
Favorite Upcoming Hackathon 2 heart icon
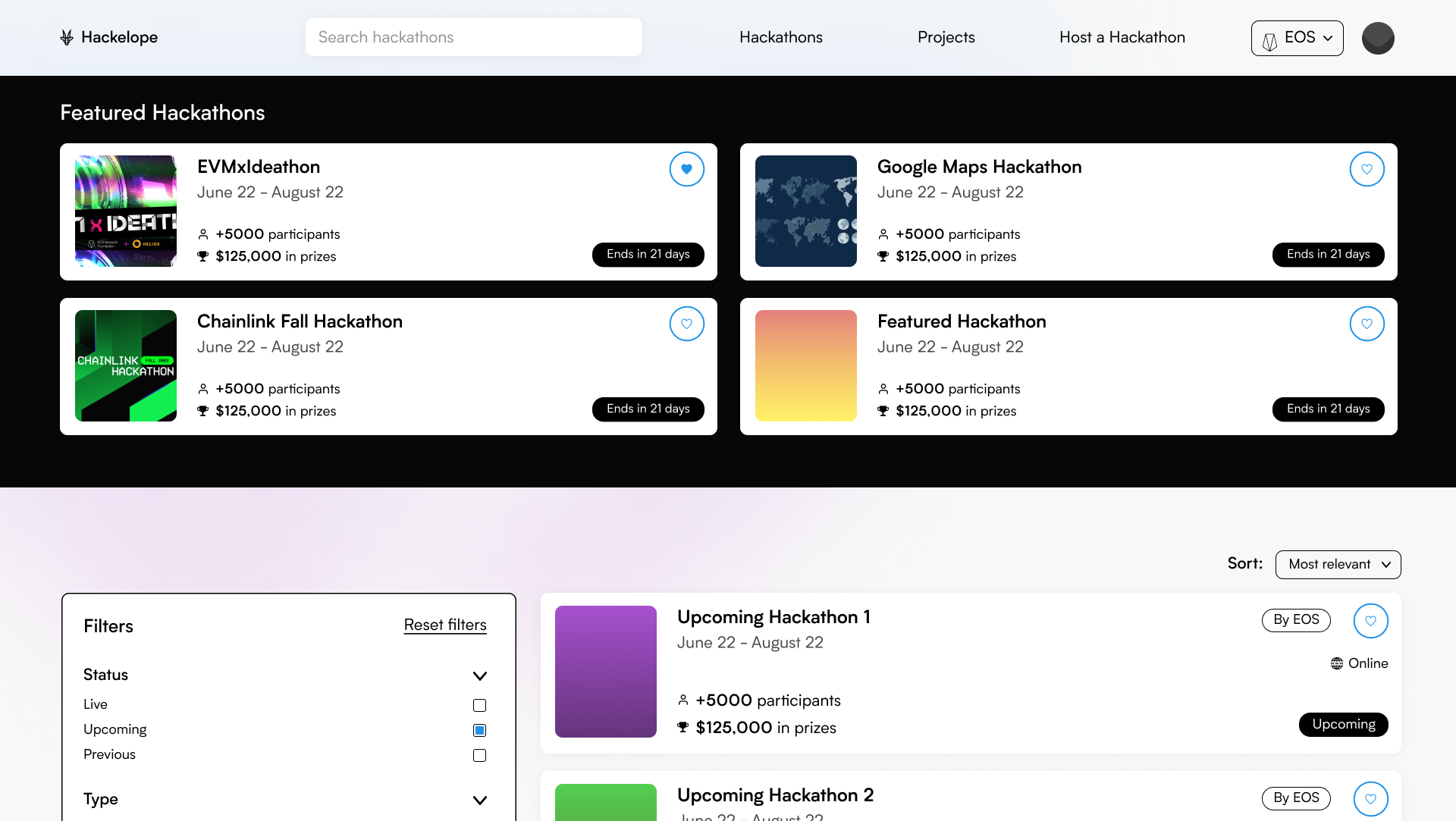click(x=1370, y=798)
